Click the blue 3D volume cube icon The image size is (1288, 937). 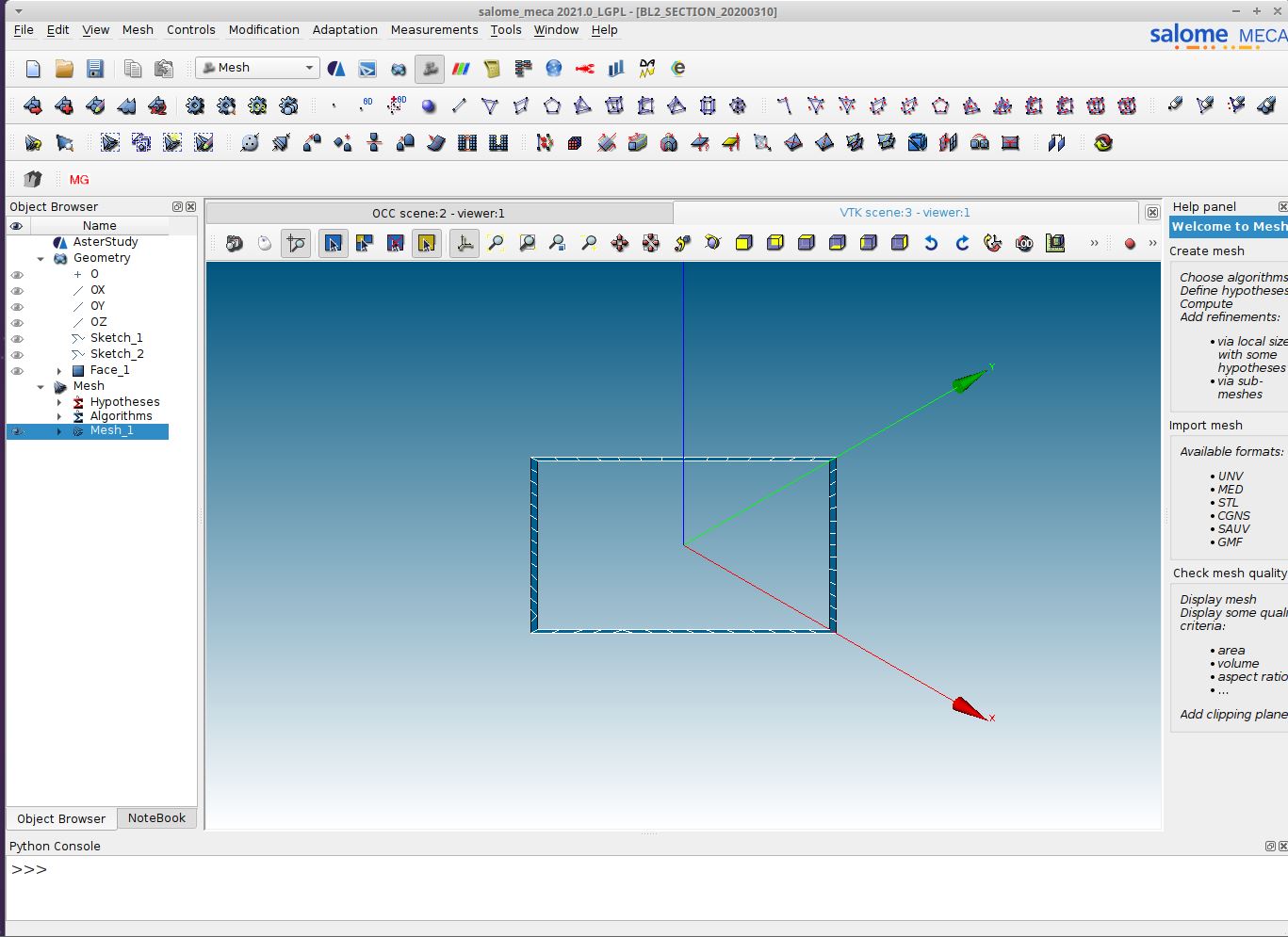(918, 143)
